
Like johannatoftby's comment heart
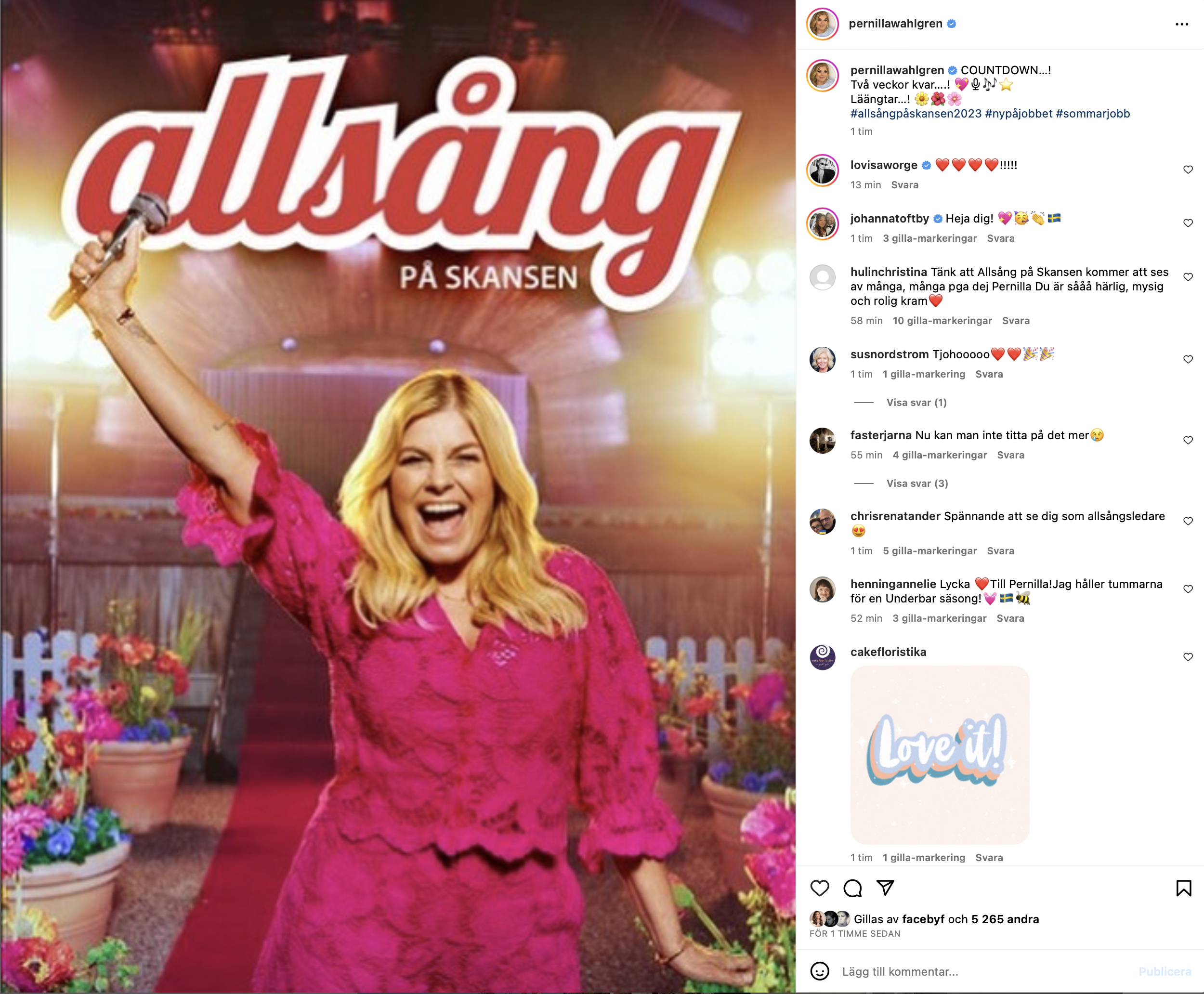pyautogui.click(x=1188, y=222)
